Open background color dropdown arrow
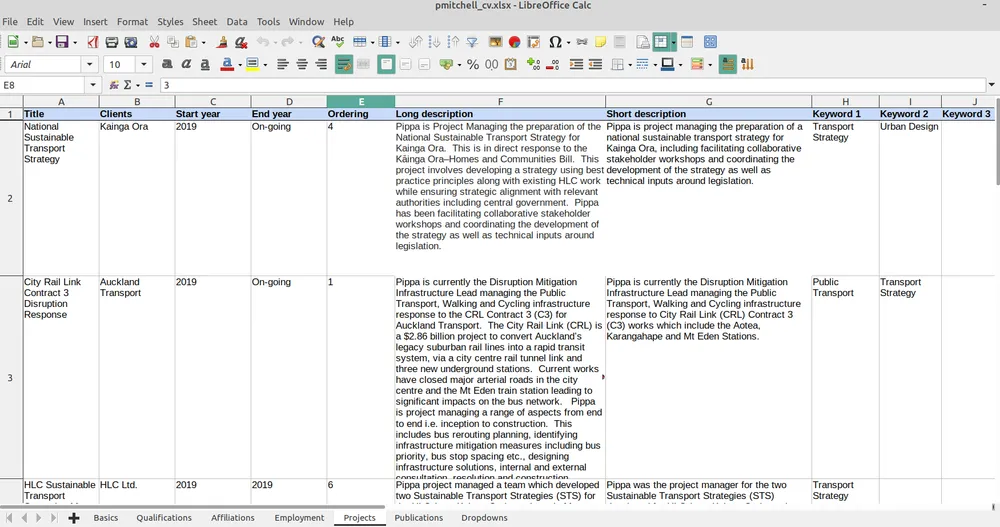 [265, 64]
